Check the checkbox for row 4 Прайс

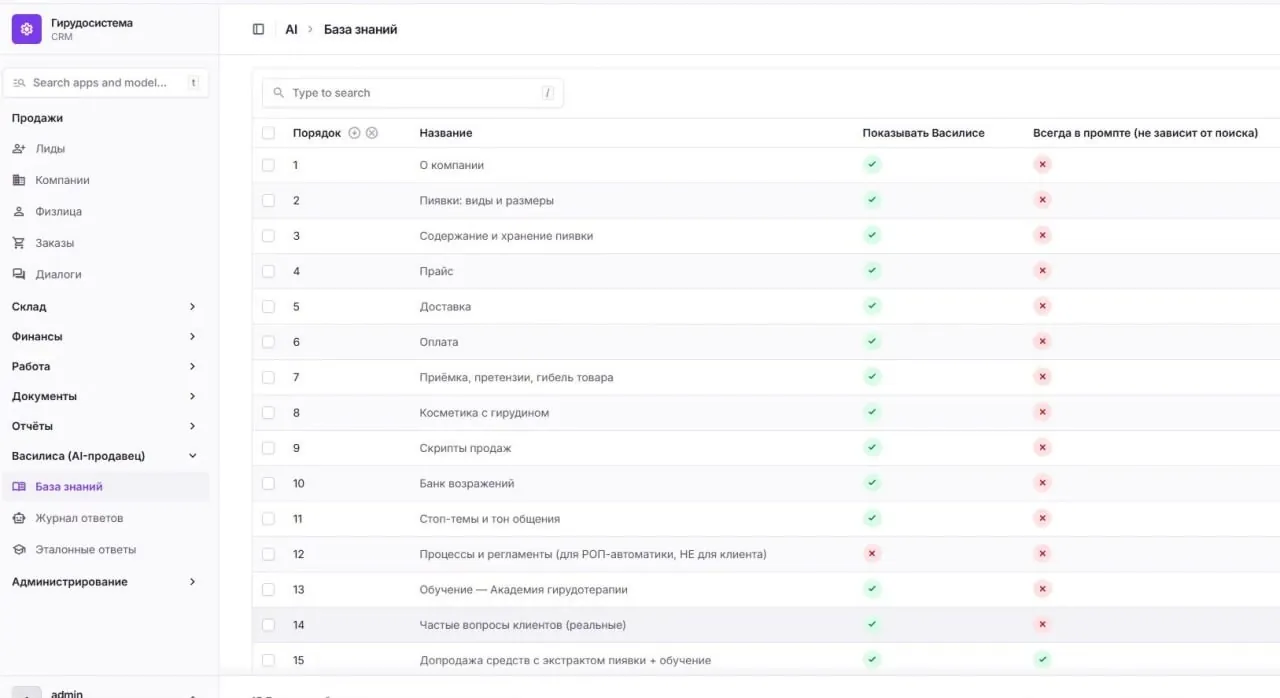tap(268, 271)
